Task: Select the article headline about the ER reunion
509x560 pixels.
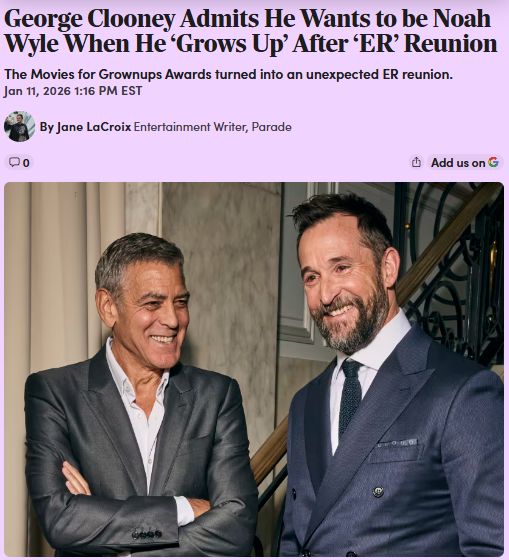Action: click(250, 31)
